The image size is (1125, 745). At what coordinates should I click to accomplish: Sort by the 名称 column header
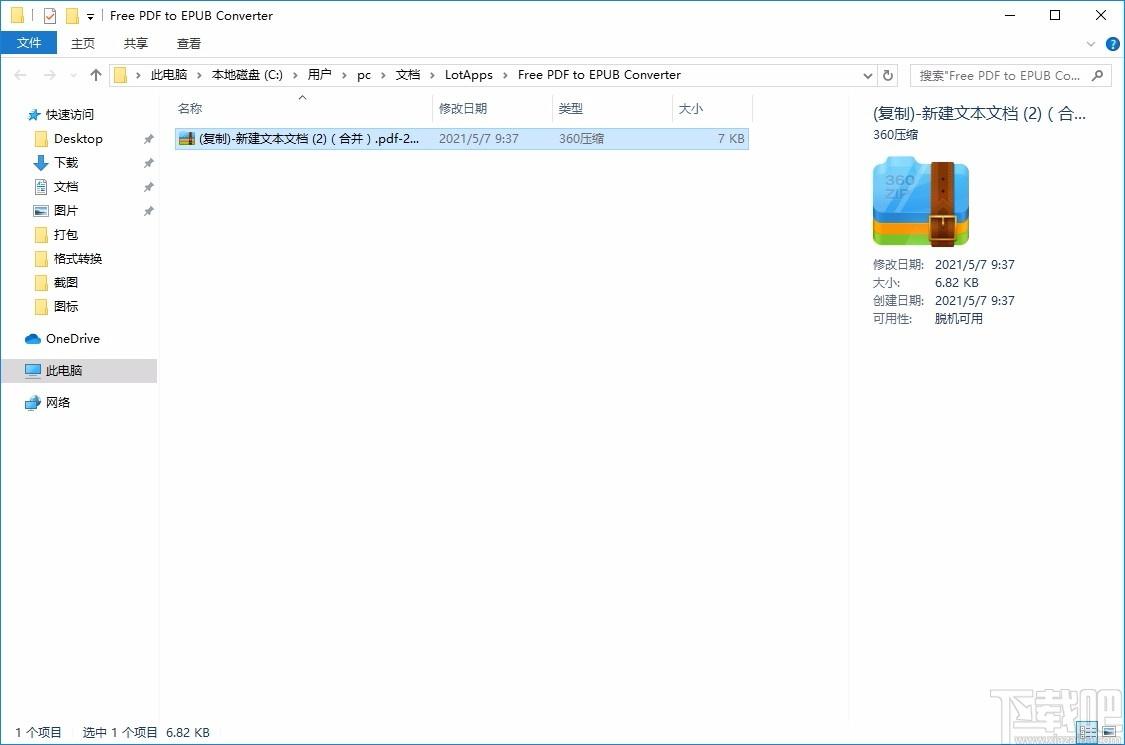click(x=303, y=108)
